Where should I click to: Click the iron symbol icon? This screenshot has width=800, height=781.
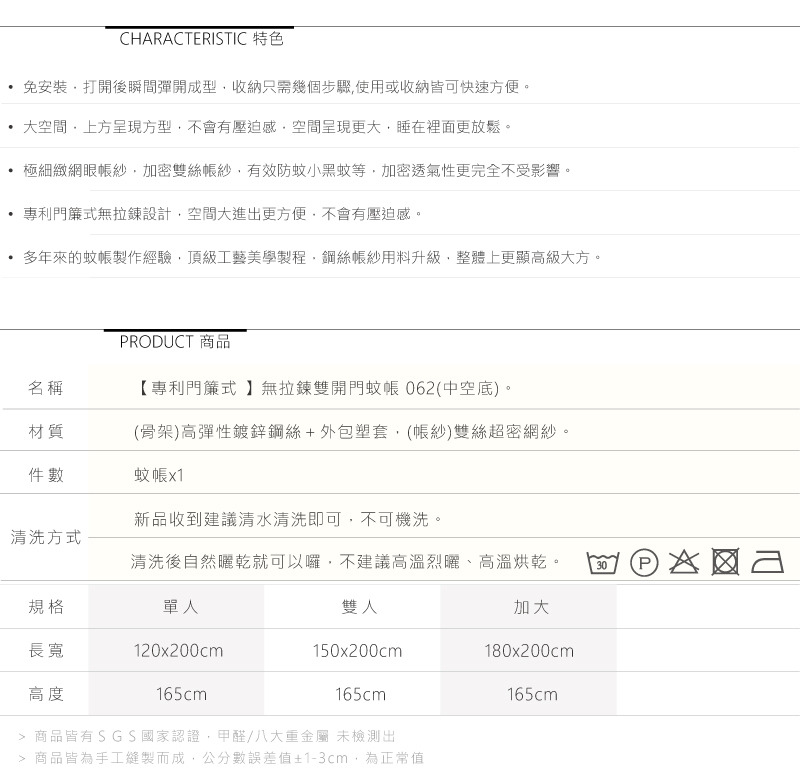click(x=767, y=563)
